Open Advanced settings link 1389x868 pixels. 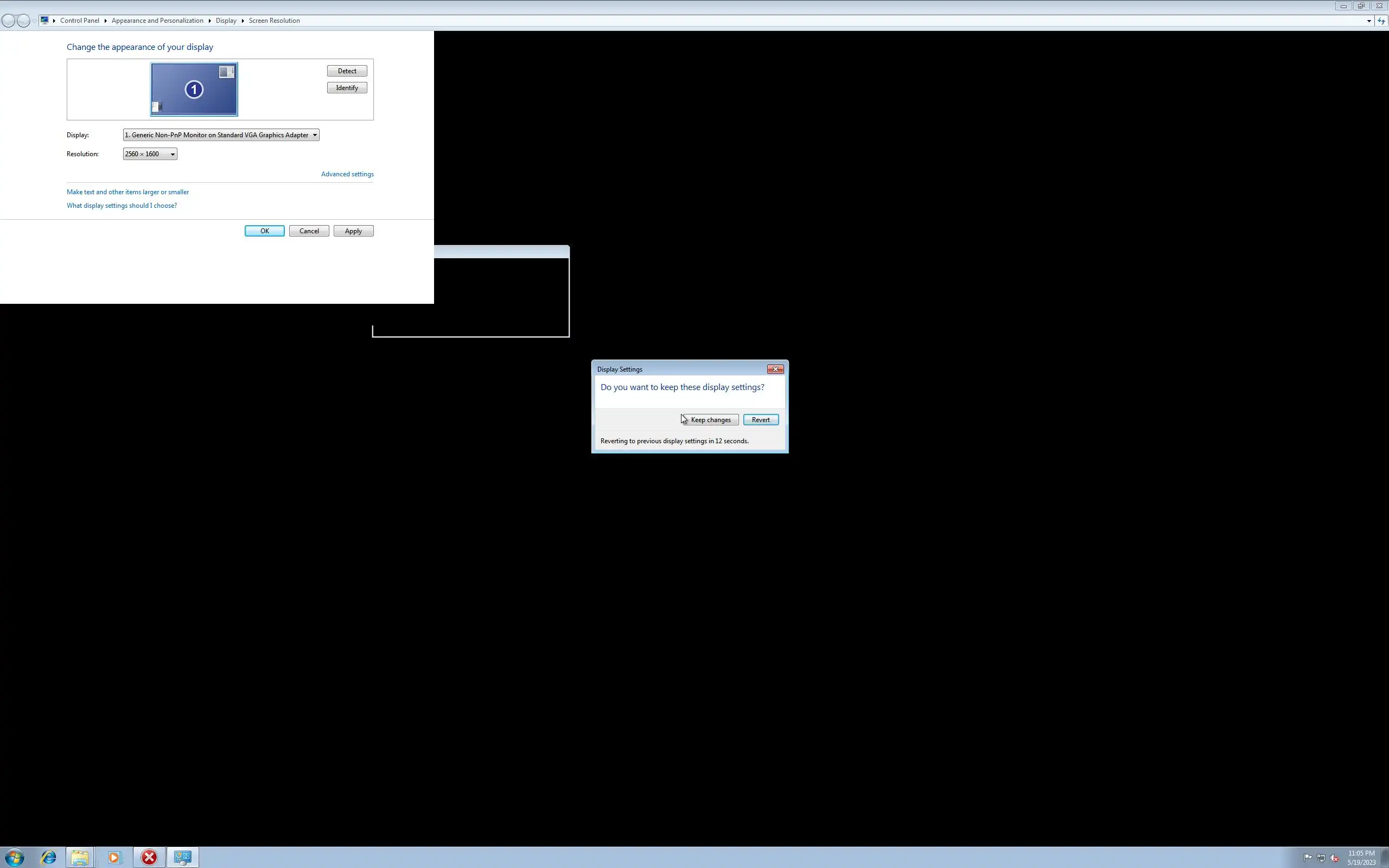347,174
